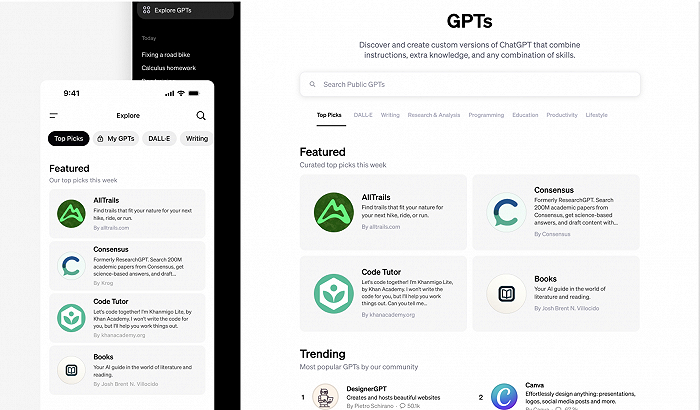
Task: Switch to the Education tab
Action: tap(525, 115)
